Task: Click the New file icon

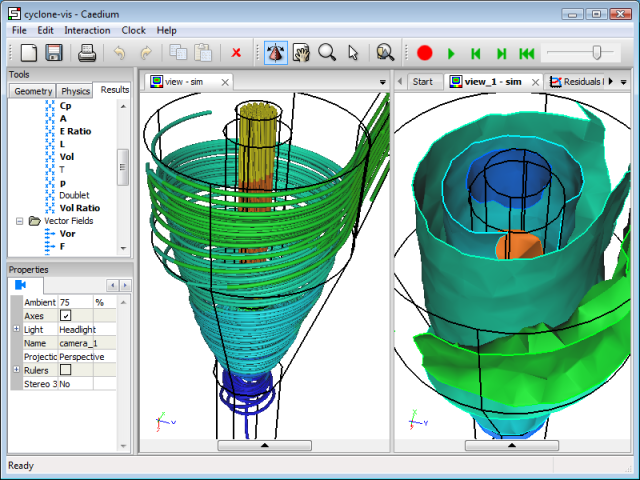Action: (x=28, y=53)
